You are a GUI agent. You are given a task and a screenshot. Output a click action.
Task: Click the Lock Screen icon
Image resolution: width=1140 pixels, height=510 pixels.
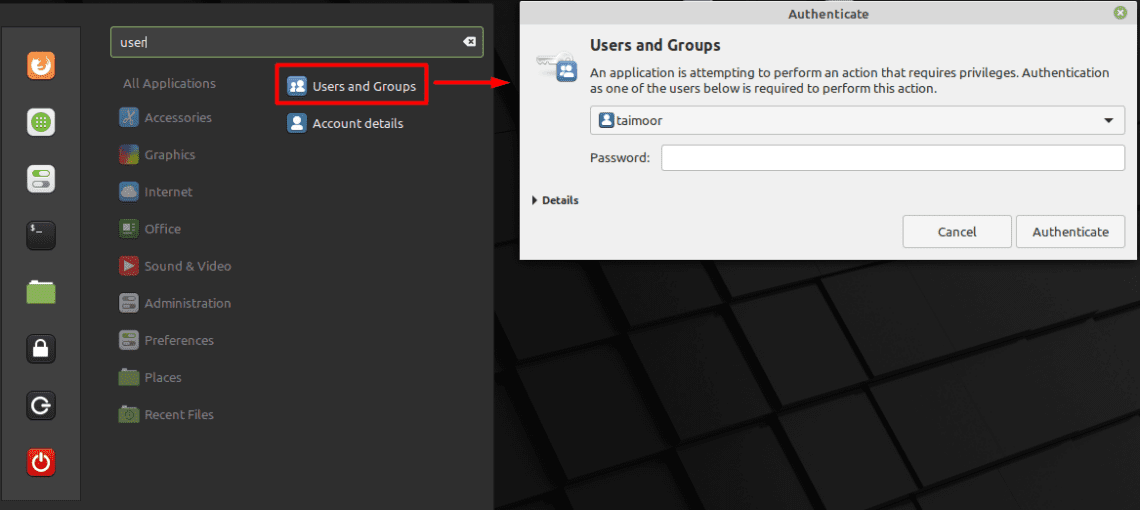coord(41,348)
